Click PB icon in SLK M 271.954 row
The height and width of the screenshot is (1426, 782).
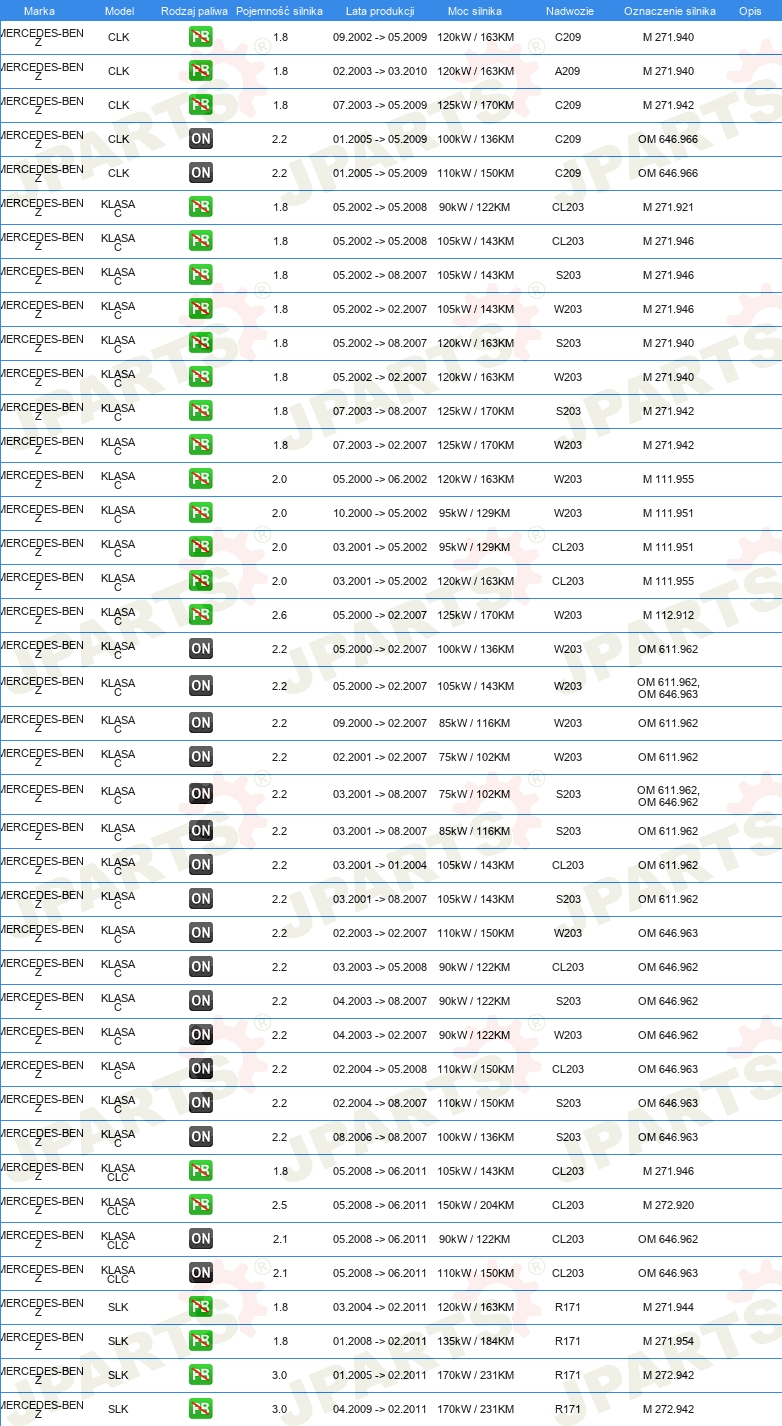pos(201,1341)
